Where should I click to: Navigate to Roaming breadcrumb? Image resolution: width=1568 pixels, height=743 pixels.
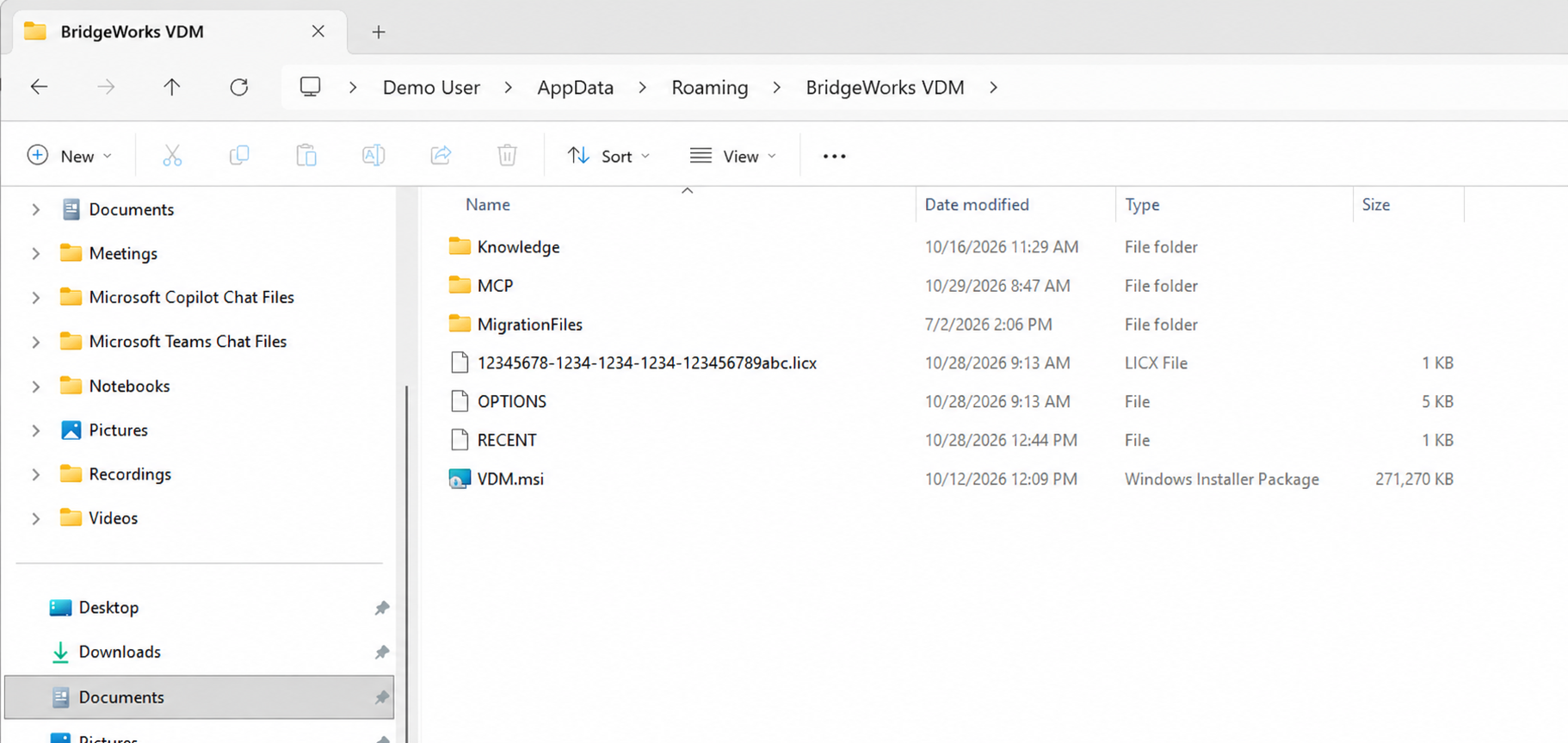click(710, 88)
